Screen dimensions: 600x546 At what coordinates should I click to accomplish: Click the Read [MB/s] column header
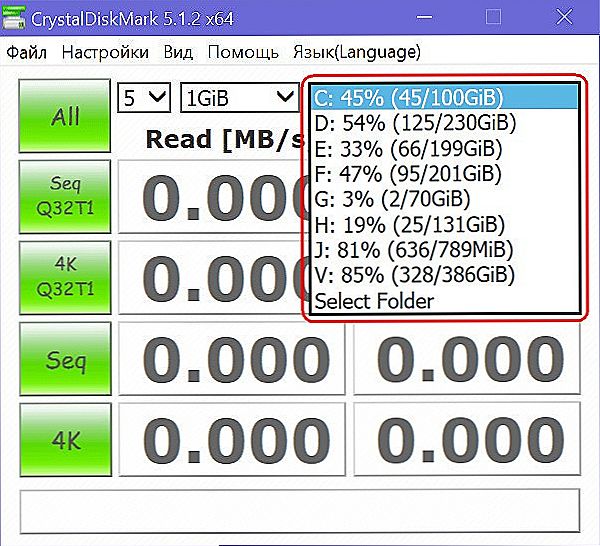coord(225,139)
